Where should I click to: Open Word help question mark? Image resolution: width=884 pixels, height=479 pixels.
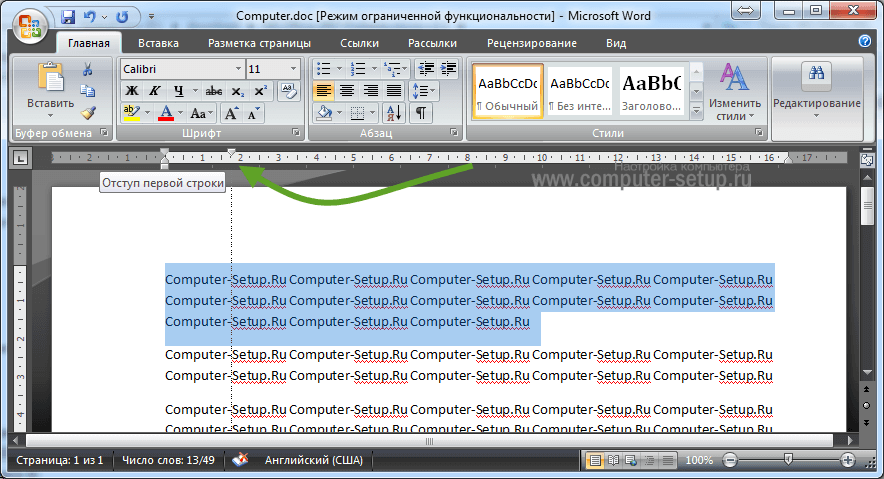[x=864, y=41]
